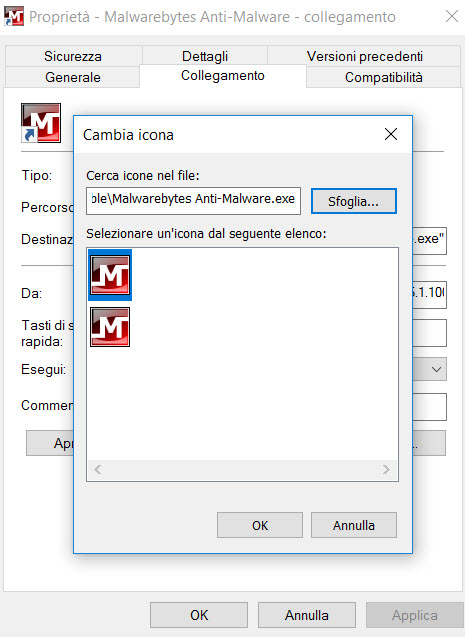Select the first Malwarebytes icon in list
Viewport: 465px width, 637px height.
(110, 275)
